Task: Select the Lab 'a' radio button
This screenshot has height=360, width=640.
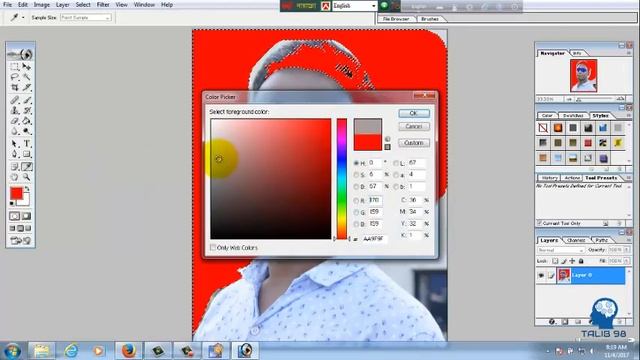Action: click(x=396, y=175)
